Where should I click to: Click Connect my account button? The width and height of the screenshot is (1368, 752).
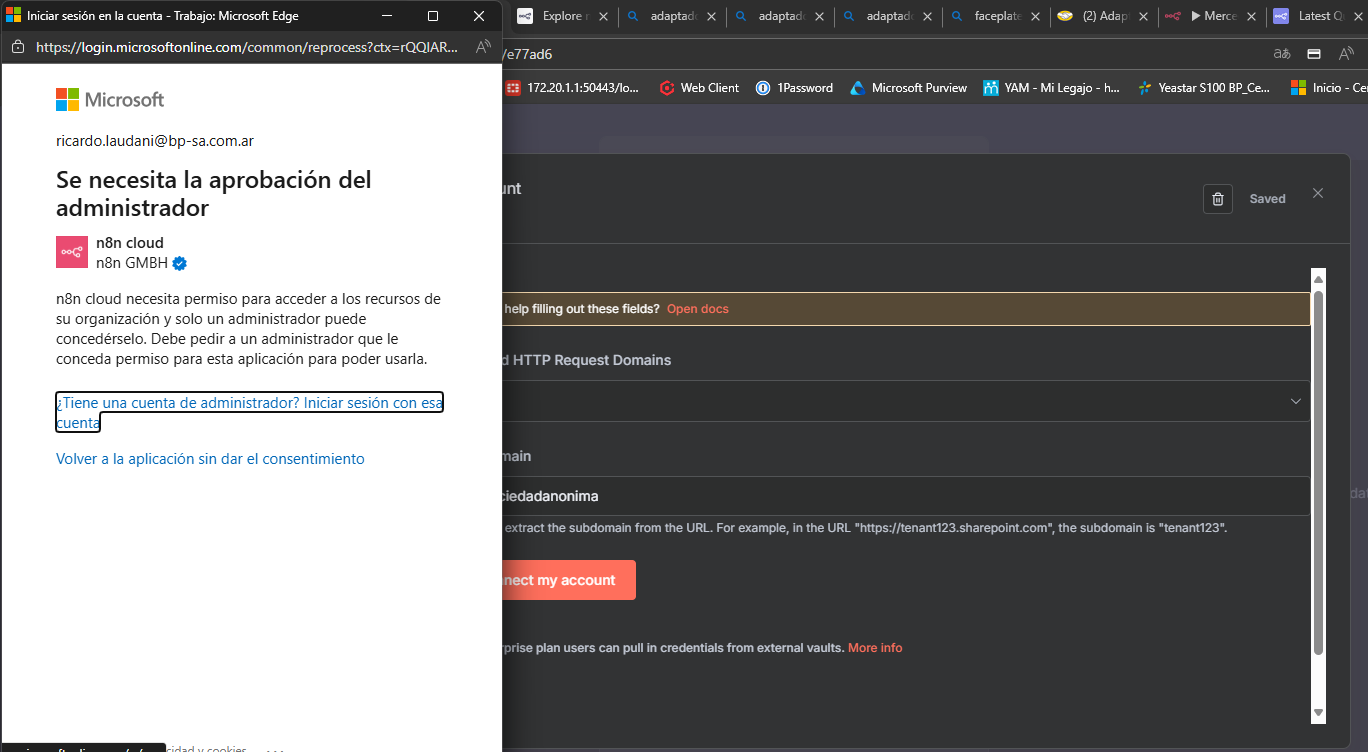pyautogui.click(x=568, y=580)
